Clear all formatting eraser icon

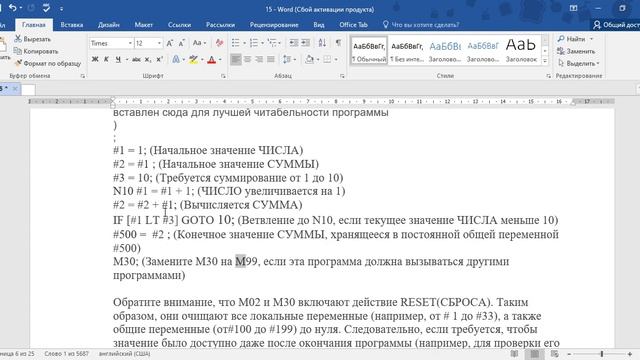219,43
